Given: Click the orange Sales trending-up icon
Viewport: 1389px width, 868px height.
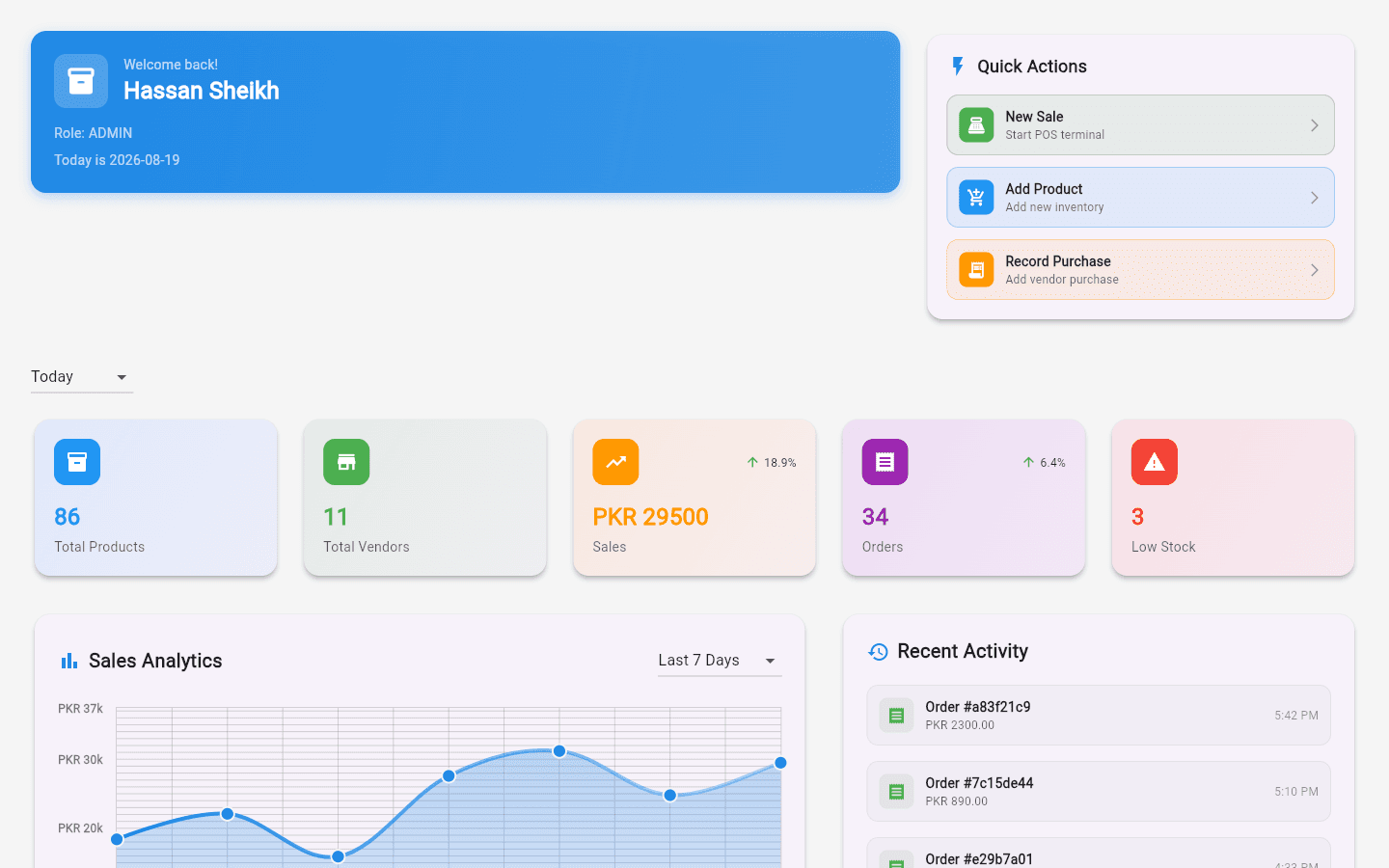Looking at the screenshot, I should (x=615, y=462).
